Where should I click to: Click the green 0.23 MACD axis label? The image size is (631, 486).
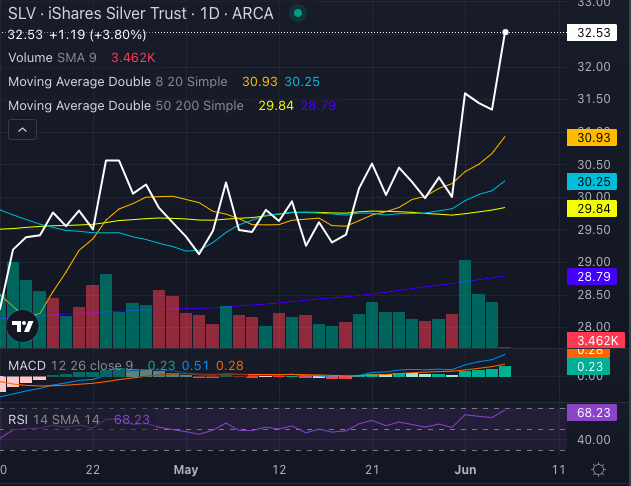pos(588,367)
